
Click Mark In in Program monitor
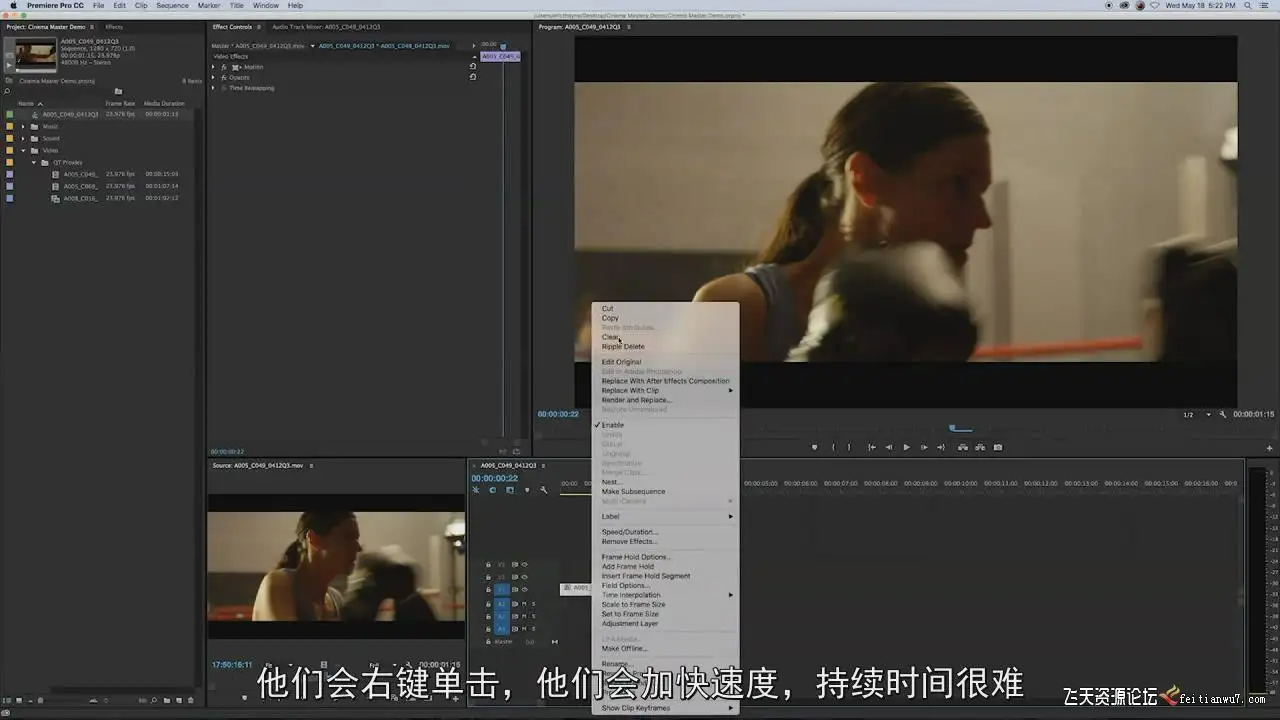(x=833, y=447)
